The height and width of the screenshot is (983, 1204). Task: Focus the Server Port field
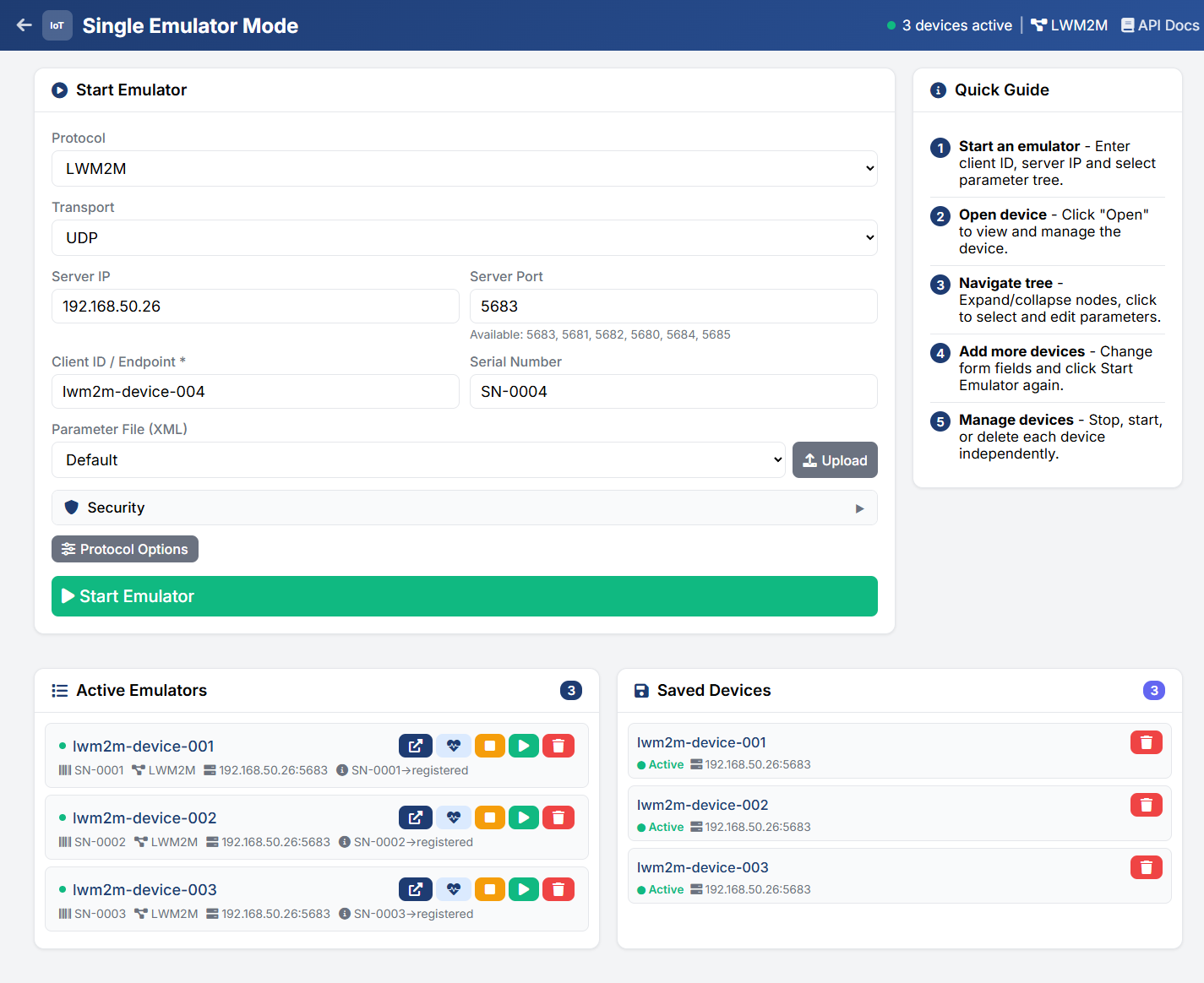pyautogui.click(x=673, y=307)
